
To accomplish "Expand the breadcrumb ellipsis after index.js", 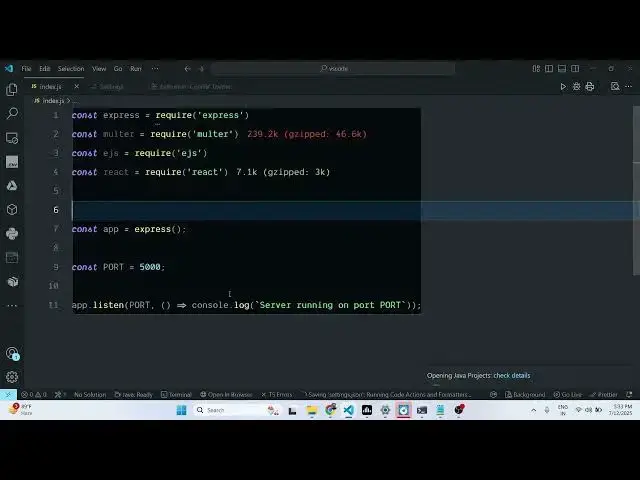I will coord(76,101).
